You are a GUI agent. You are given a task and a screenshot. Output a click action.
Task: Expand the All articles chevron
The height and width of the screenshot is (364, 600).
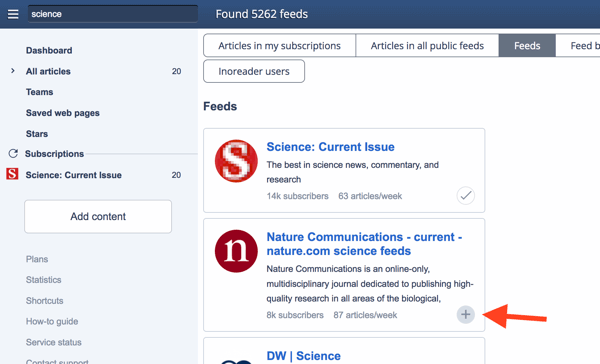coord(13,71)
